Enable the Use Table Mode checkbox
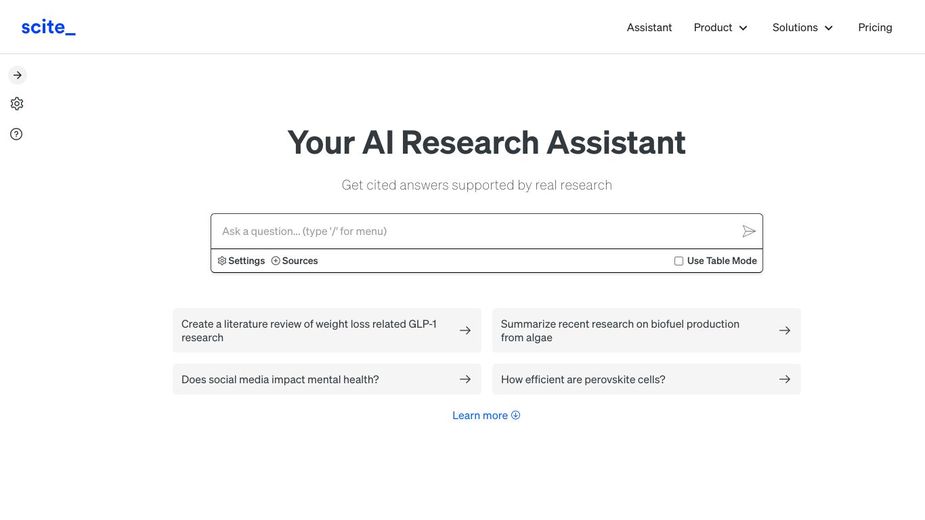Viewport: 925px width, 520px height. 679,261
